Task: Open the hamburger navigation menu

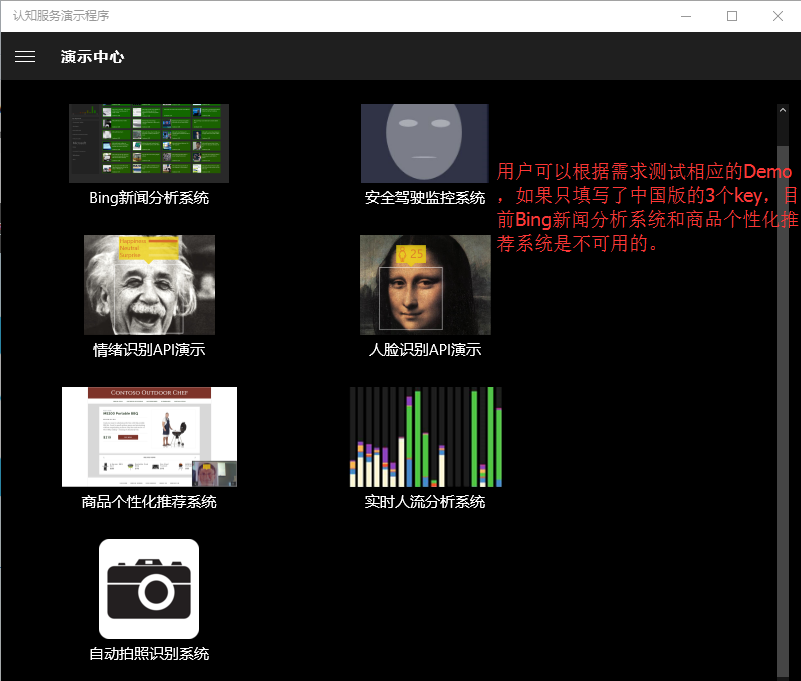Action: point(25,57)
